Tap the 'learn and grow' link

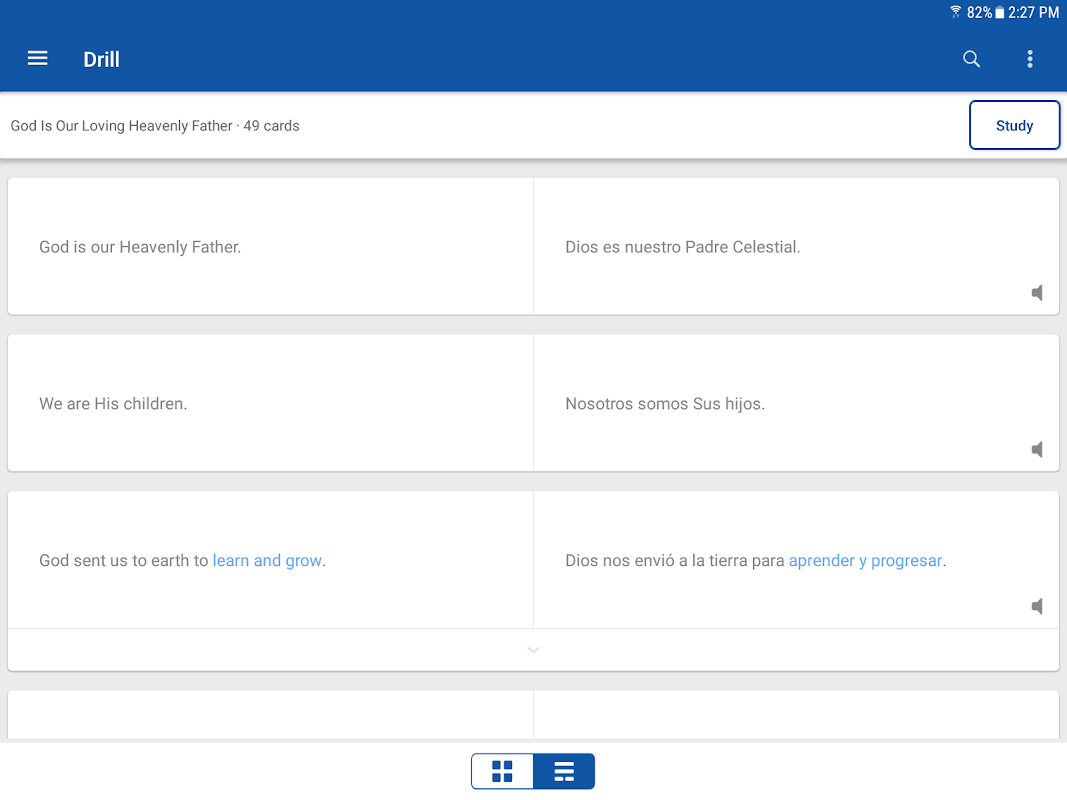coord(267,561)
